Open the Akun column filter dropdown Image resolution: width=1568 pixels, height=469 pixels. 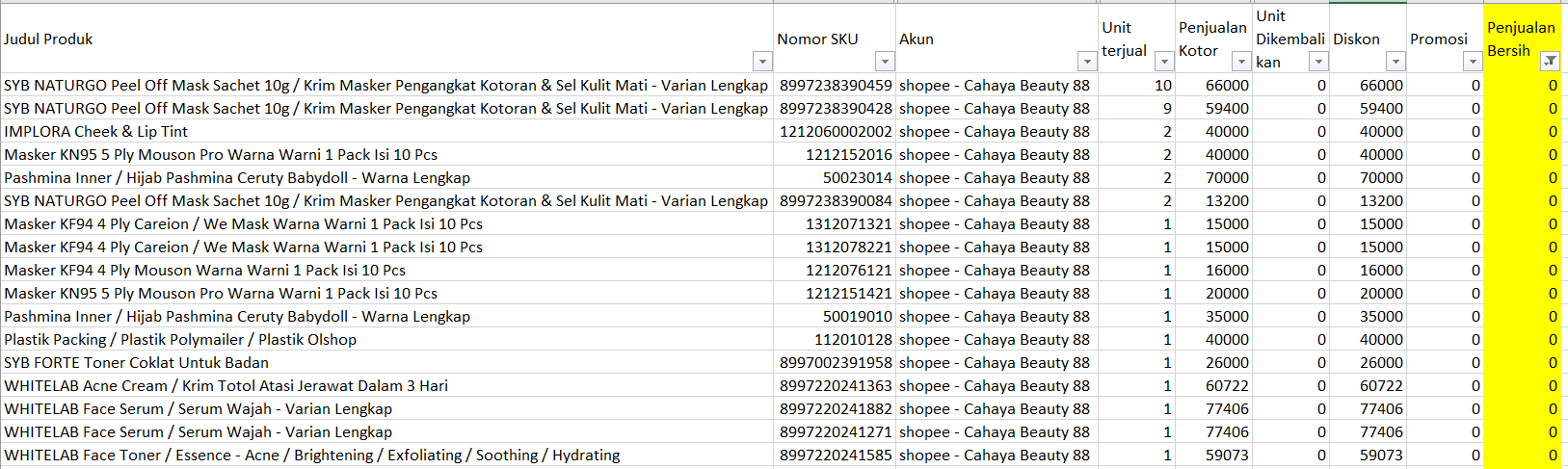coord(1087,62)
